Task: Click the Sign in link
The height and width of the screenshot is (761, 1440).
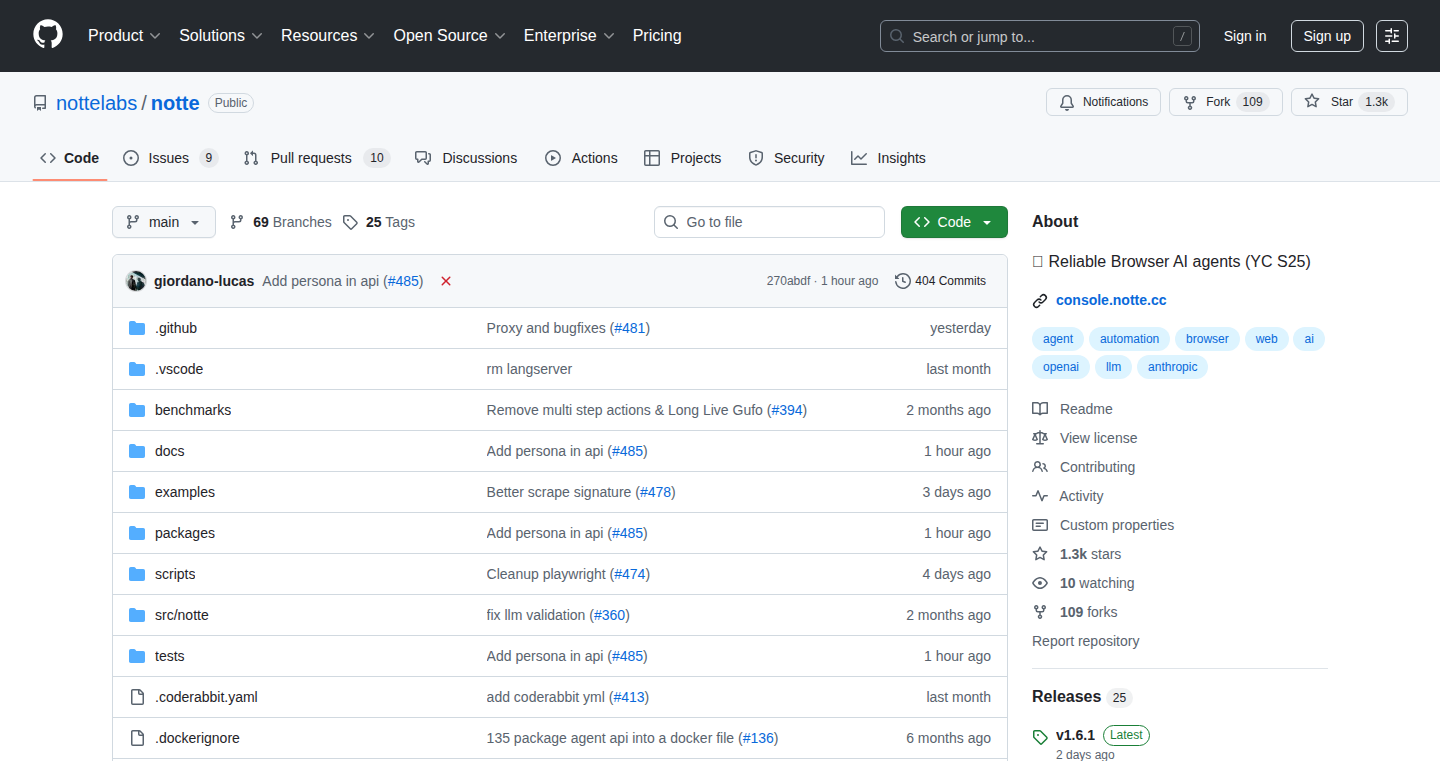Action: point(1245,36)
